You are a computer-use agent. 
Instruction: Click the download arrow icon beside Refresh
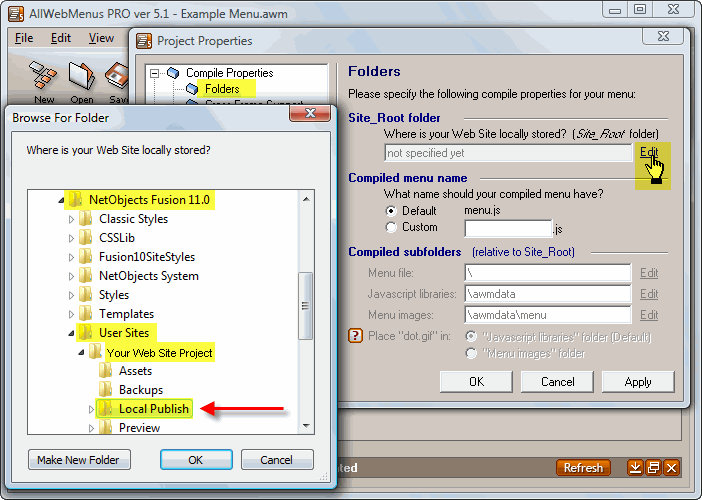point(635,468)
